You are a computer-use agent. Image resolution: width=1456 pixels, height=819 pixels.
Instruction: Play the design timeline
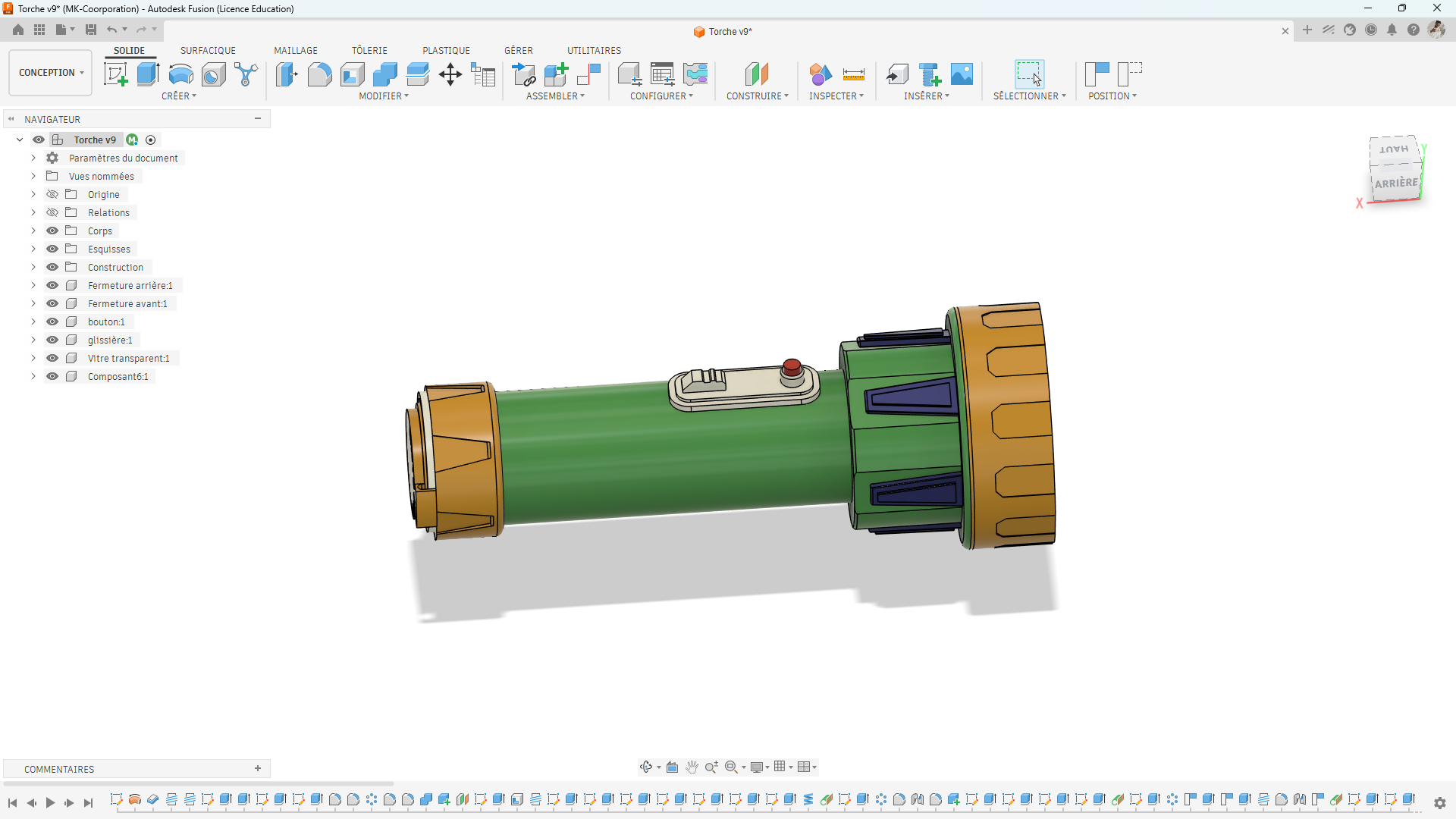point(50,803)
